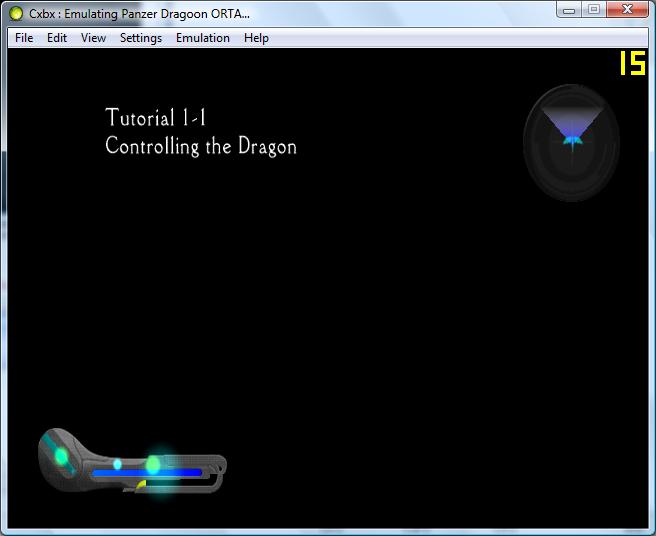This screenshot has width=656, height=536.
Task: Click the yellow frame counter showing 15
Action: (x=632, y=64)
